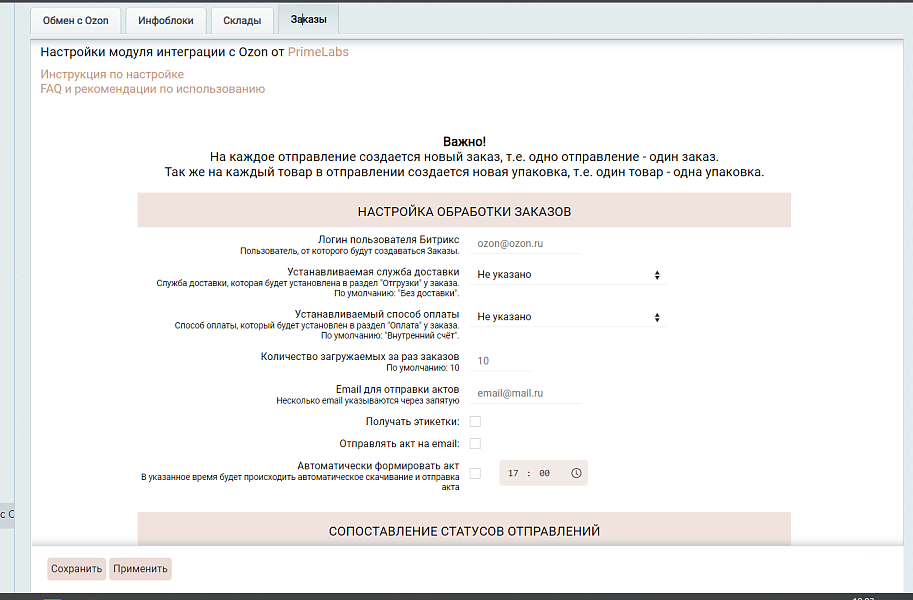The width and height of the screenshot is (913, 600).
Task: Open the PrimeLabs link
Action: tap(318, 52)
